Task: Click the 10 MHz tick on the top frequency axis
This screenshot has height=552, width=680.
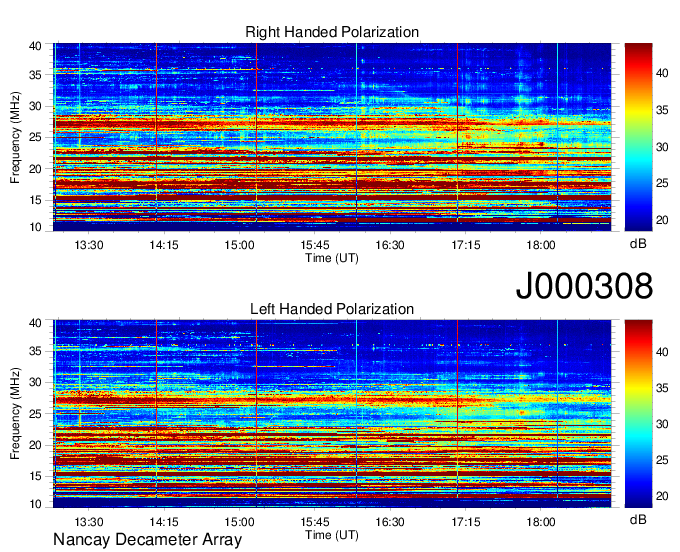Action: [x=35, y=227]
